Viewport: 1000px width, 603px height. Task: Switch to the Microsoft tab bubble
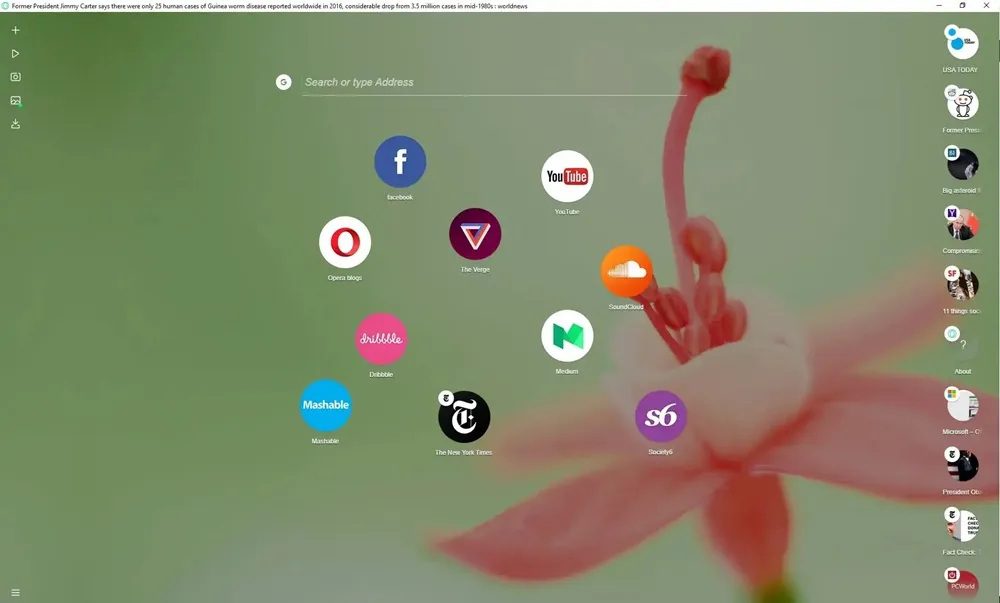tap(962, 405)
